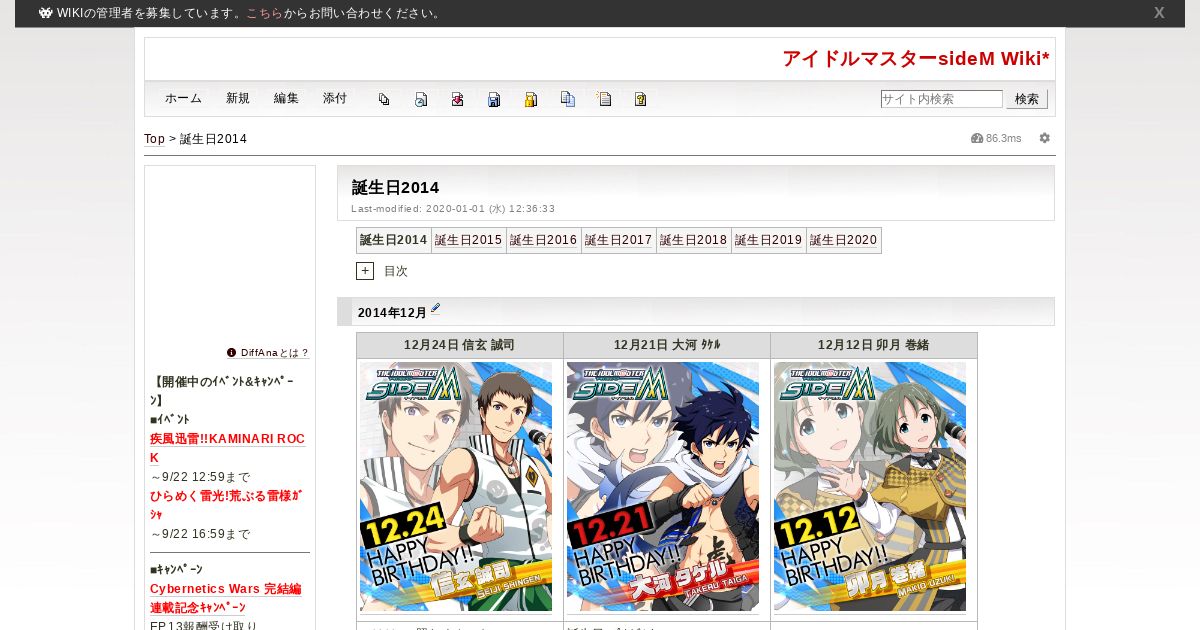Click the blue floppy disk icon

pos(494,99)
